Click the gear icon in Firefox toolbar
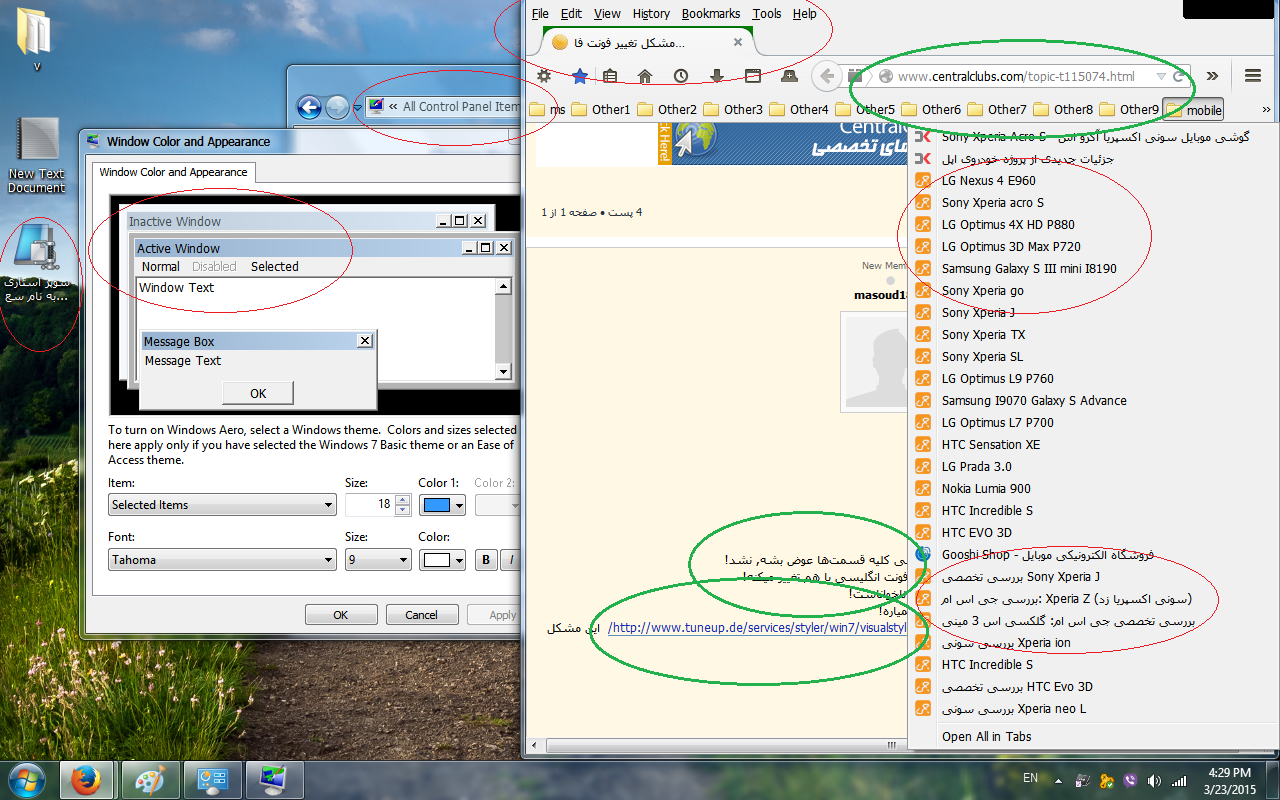 (544, 76)
